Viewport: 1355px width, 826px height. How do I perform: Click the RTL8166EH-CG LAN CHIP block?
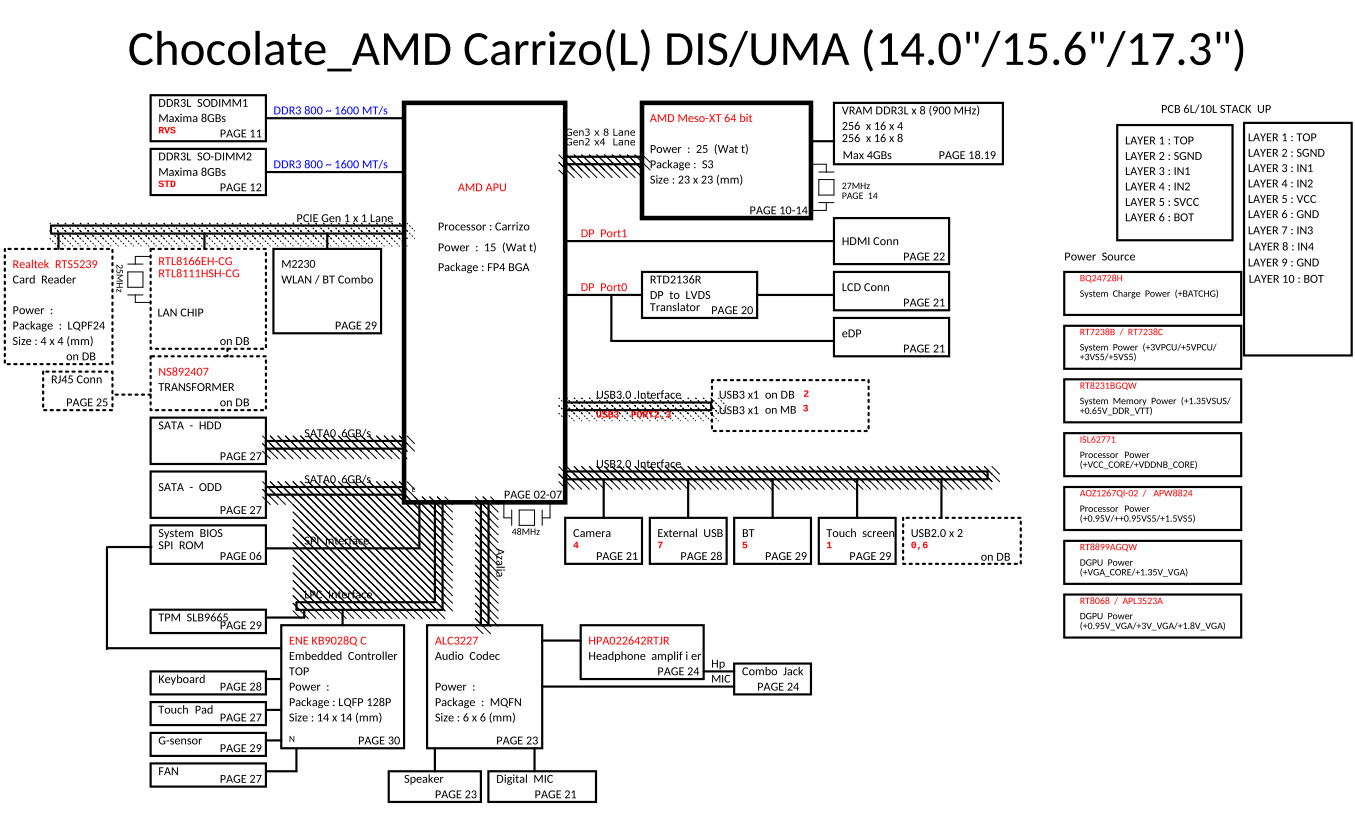click(208, 299)
